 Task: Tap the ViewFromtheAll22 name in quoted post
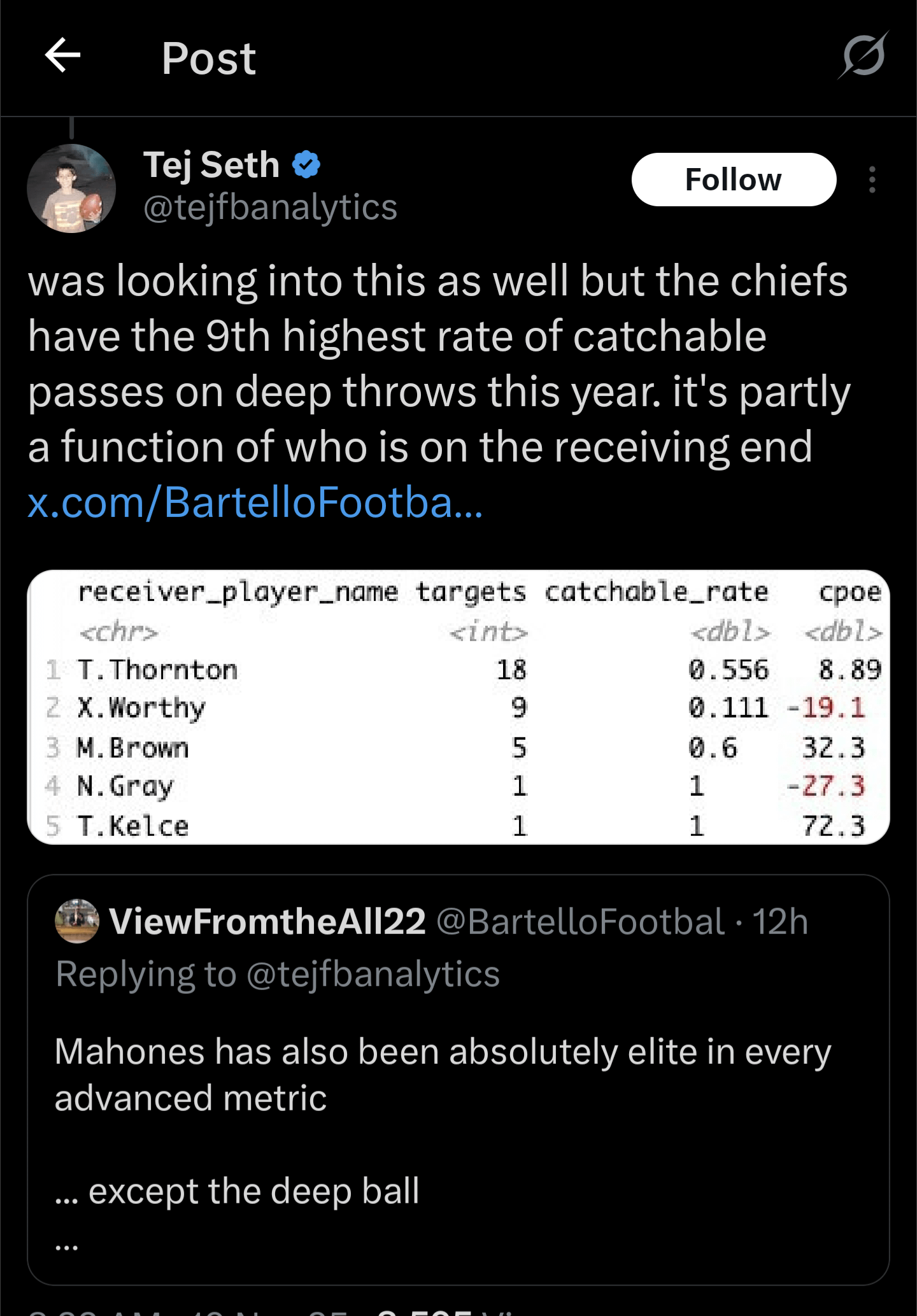[x=267, y=921]
